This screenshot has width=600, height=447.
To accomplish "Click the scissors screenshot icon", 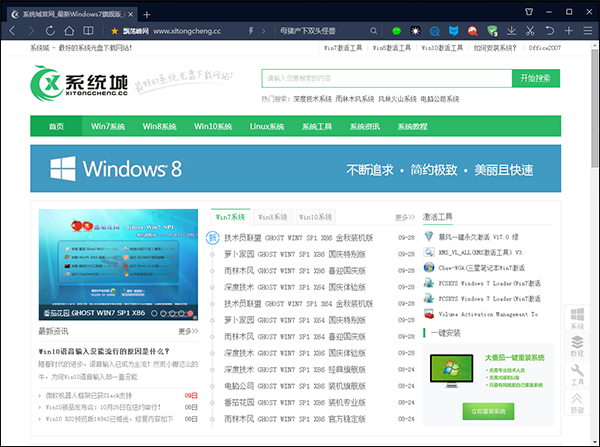I will 530,31.
